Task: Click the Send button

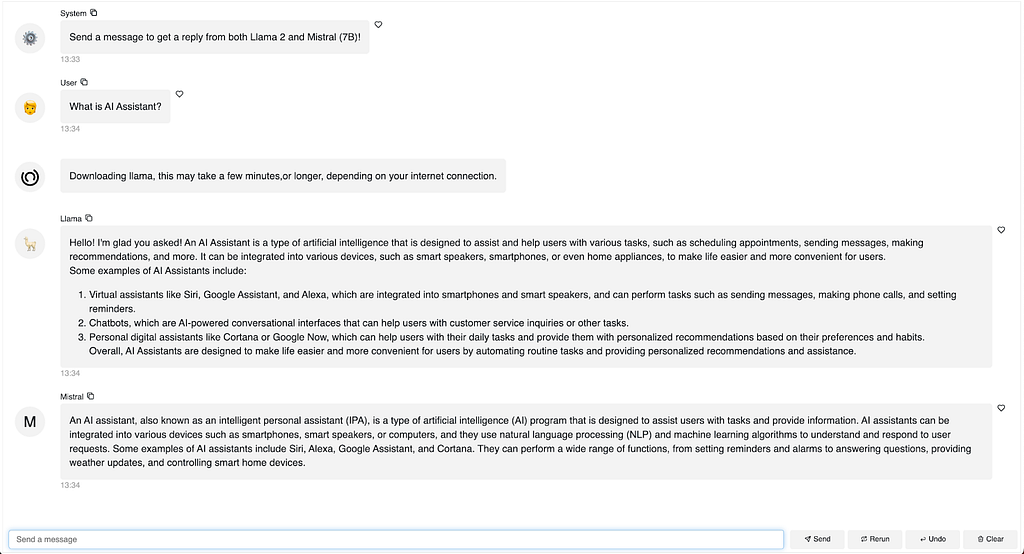Action: click(x=817, y=539)
